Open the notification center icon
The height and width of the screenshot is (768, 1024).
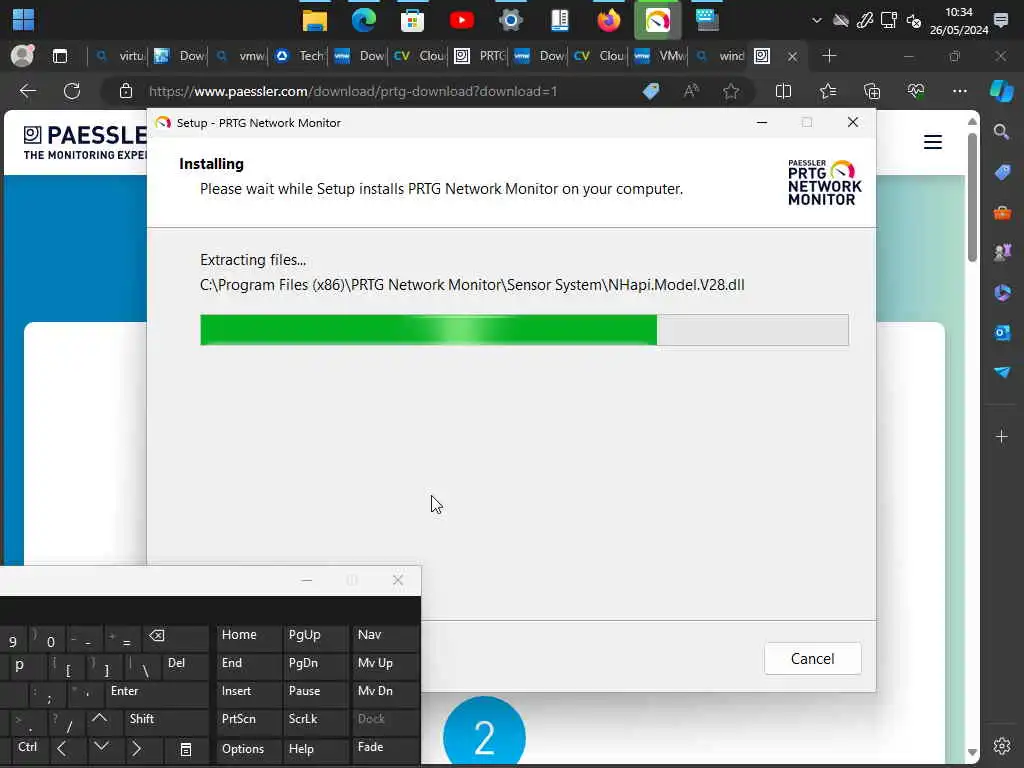coord(1000,20)
